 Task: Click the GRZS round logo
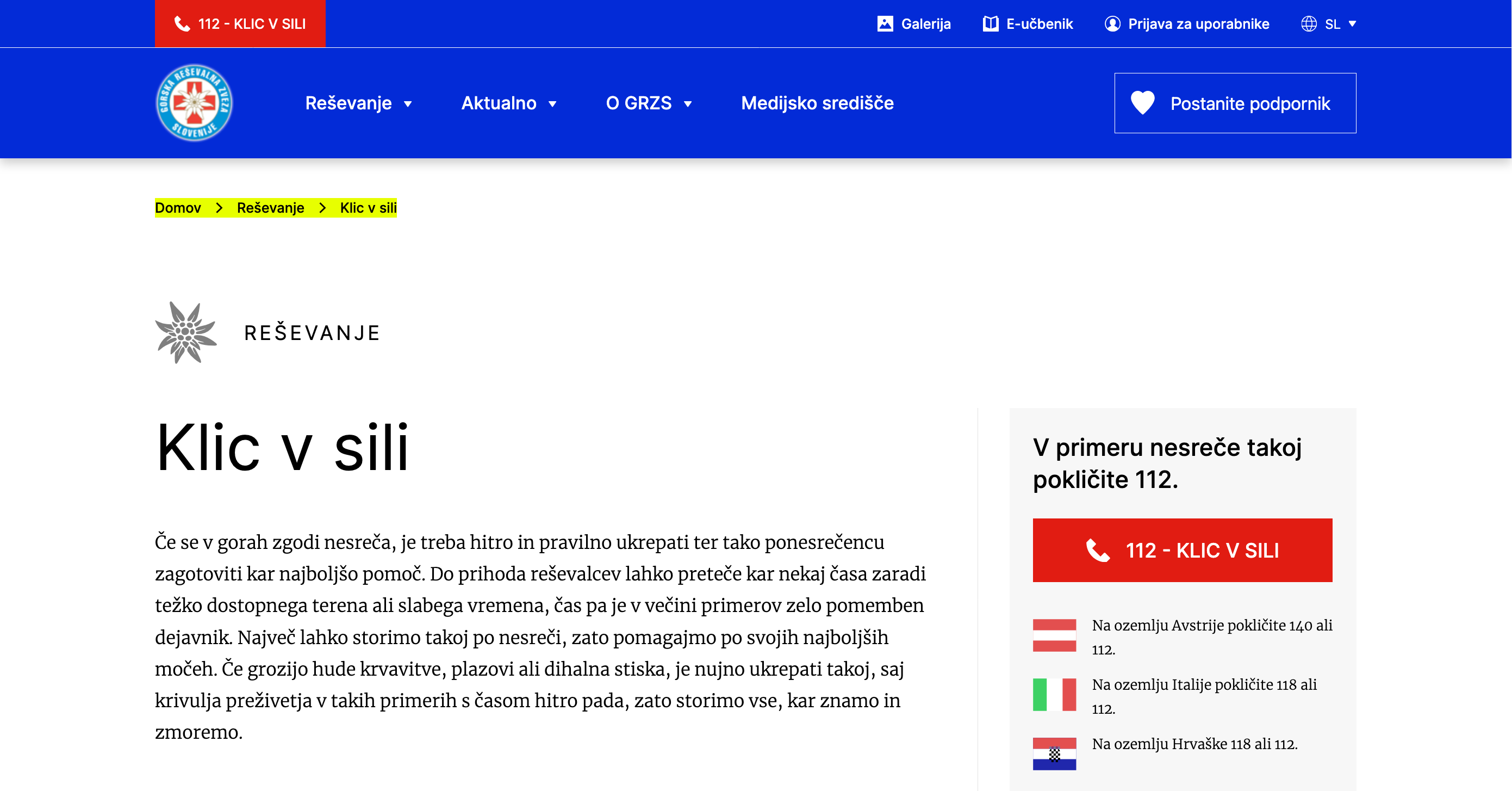[x=194, y=103]
